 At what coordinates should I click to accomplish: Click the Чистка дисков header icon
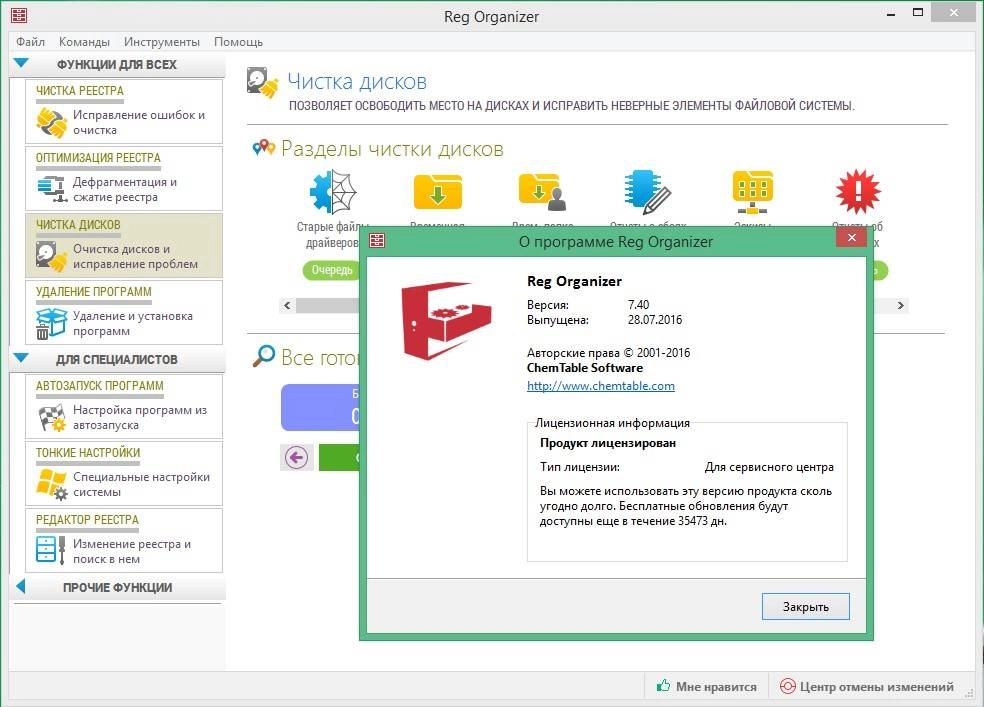[262, 83]
